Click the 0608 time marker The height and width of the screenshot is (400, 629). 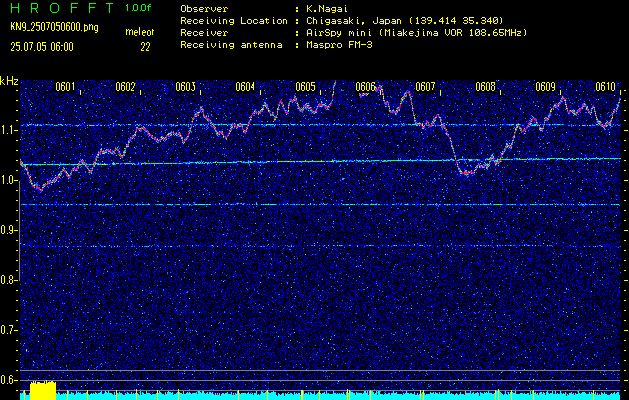[485, 87]
